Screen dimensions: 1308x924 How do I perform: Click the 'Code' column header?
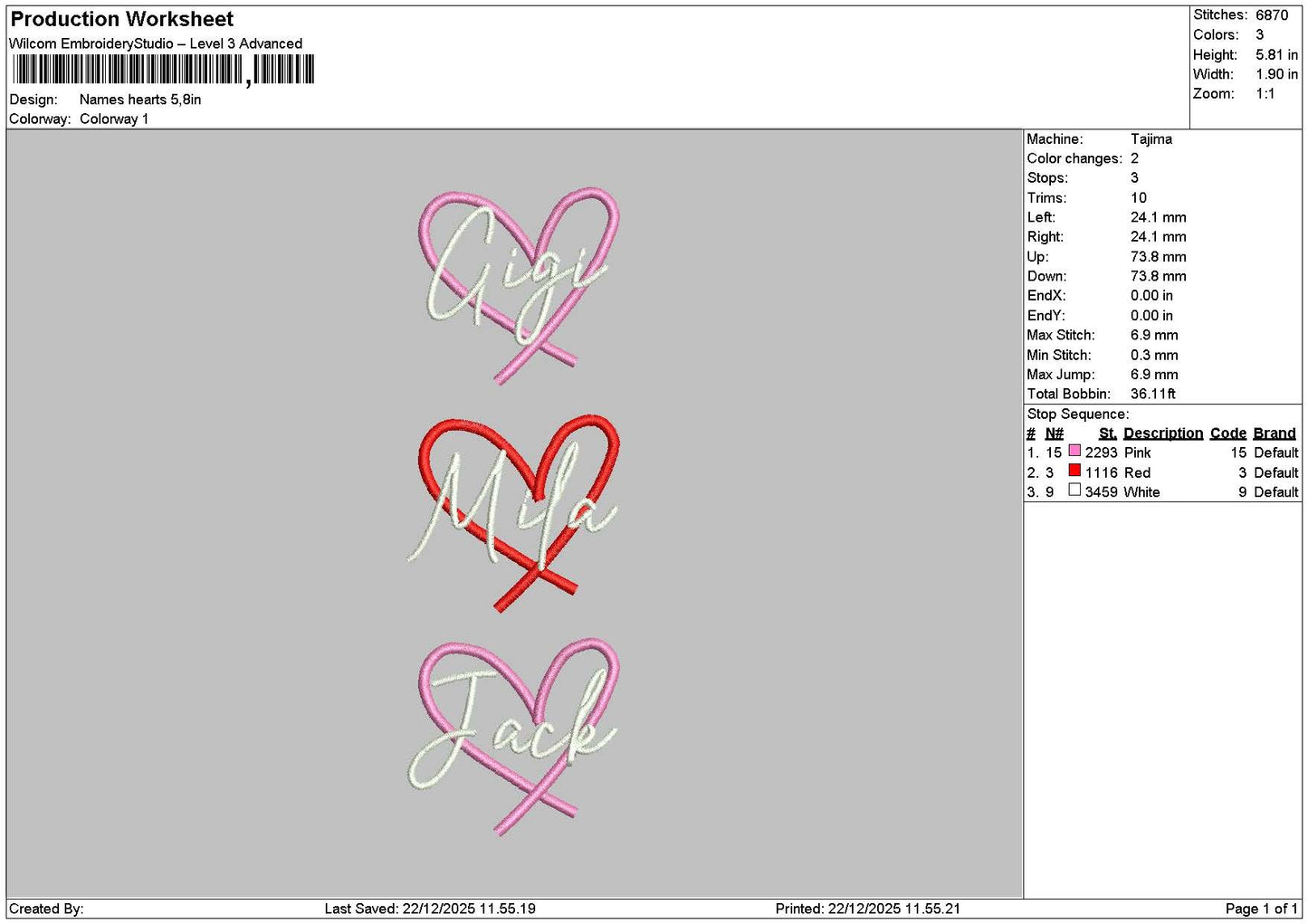click(x=1228, y=433)
